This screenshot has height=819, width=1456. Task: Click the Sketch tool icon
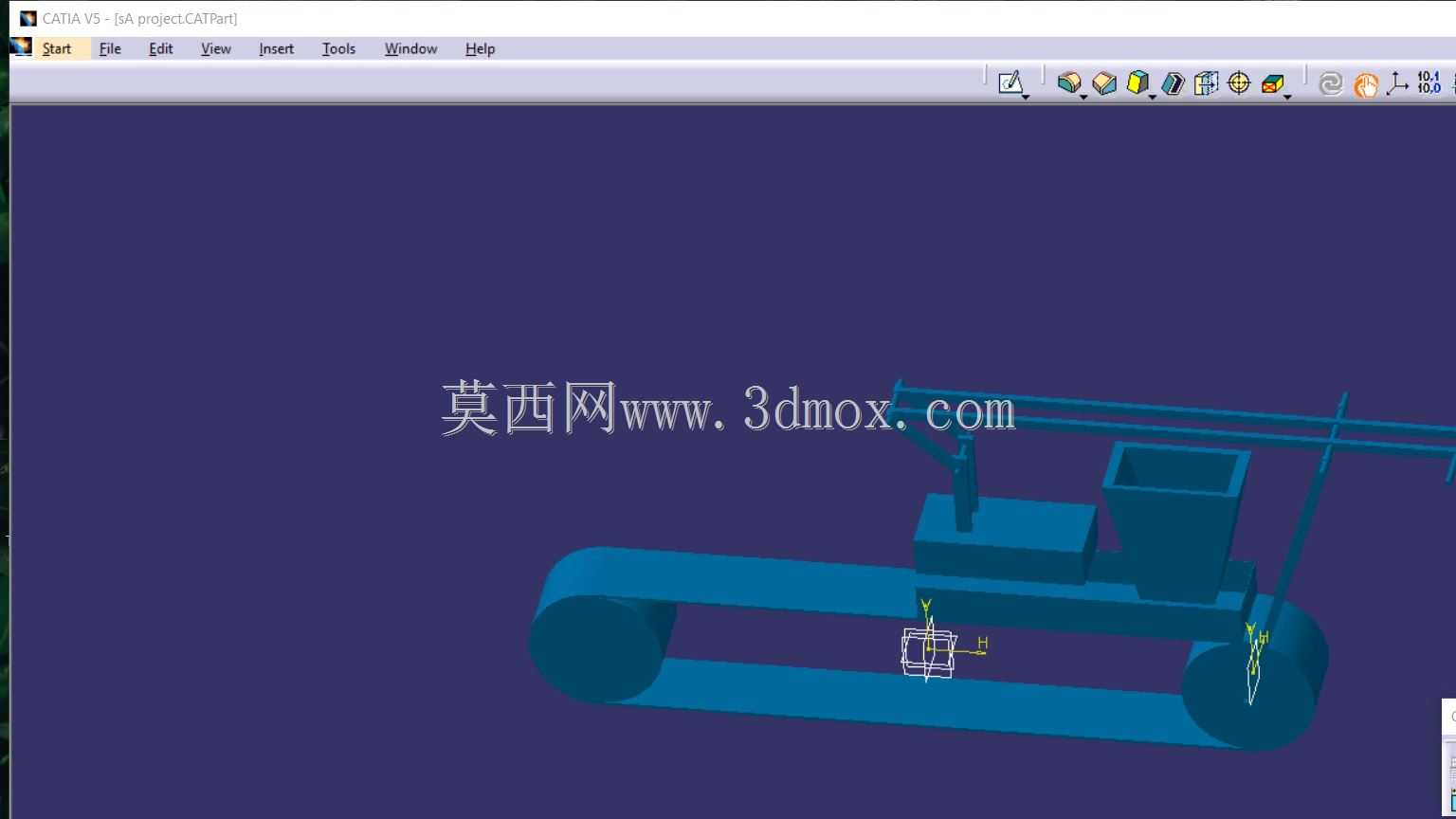(x=1010, y=82)
